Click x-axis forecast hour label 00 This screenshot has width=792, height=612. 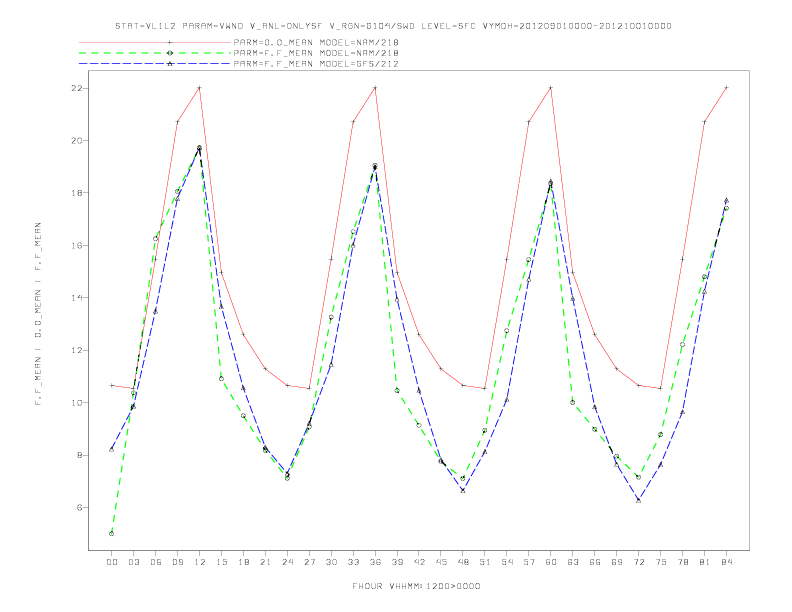[x=112, y=562]
